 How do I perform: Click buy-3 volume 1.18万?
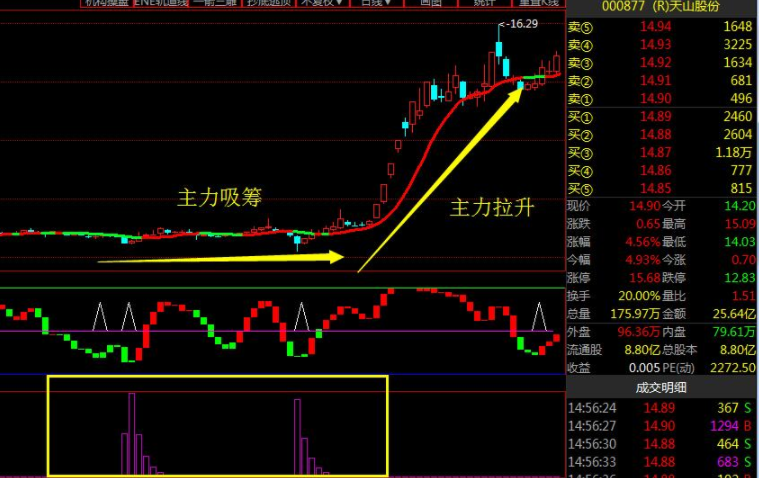tap(734, 152)
